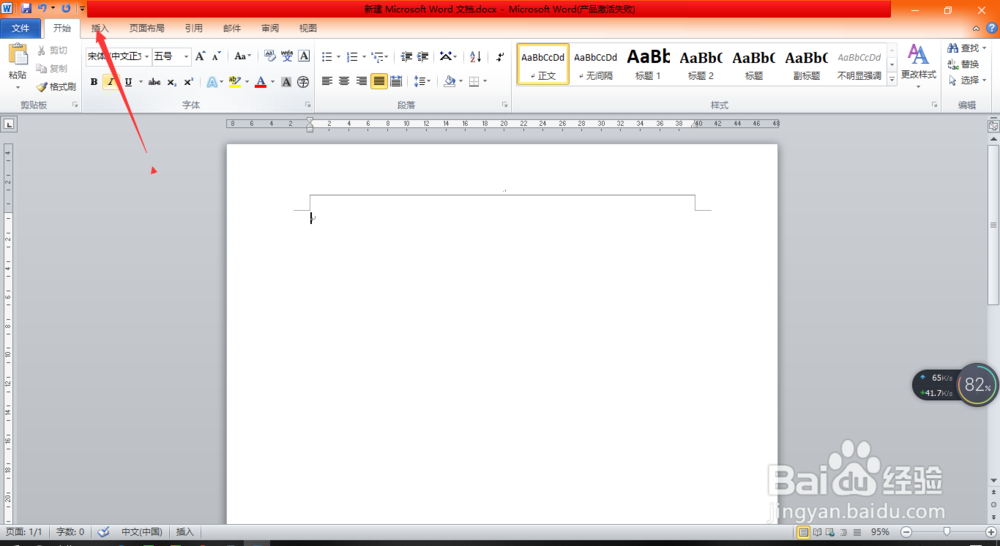Image resolution: width=1000 pixels, height=546 pixels.
Task: Click the Copy (复制) button
Action: coord(52,68)
